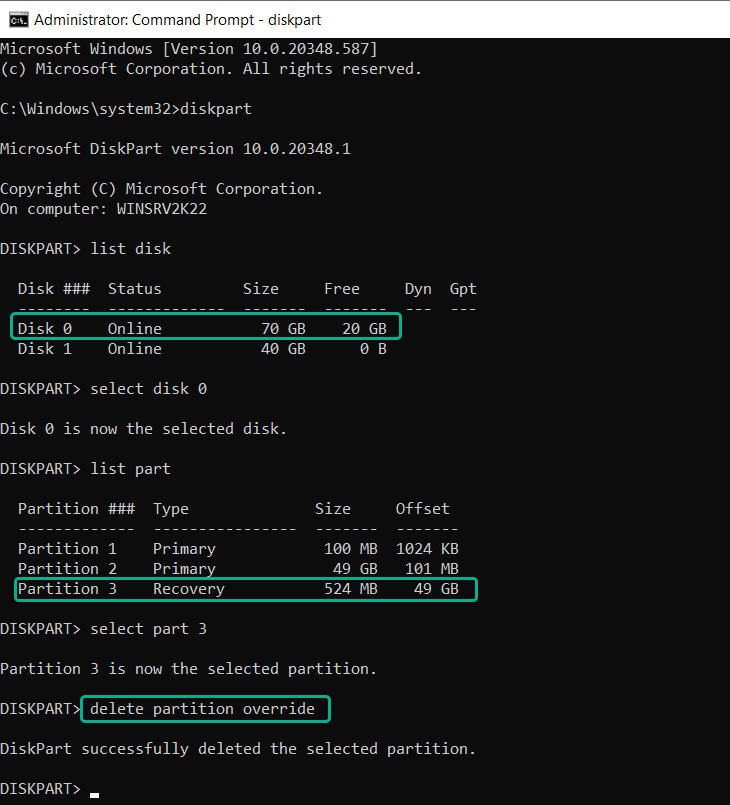Click the Command Prompt icon in title bar
The width and height of the screenshot is (730, 805).
19,20
